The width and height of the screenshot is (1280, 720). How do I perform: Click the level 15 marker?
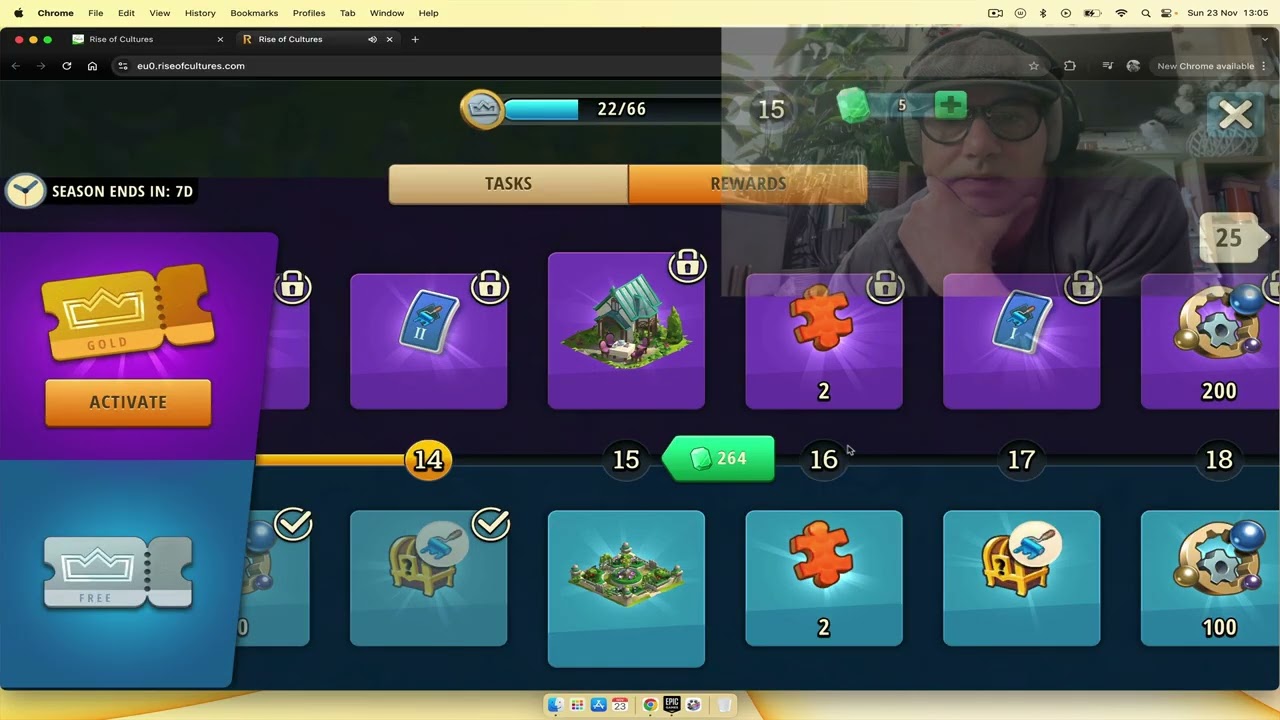626,459
